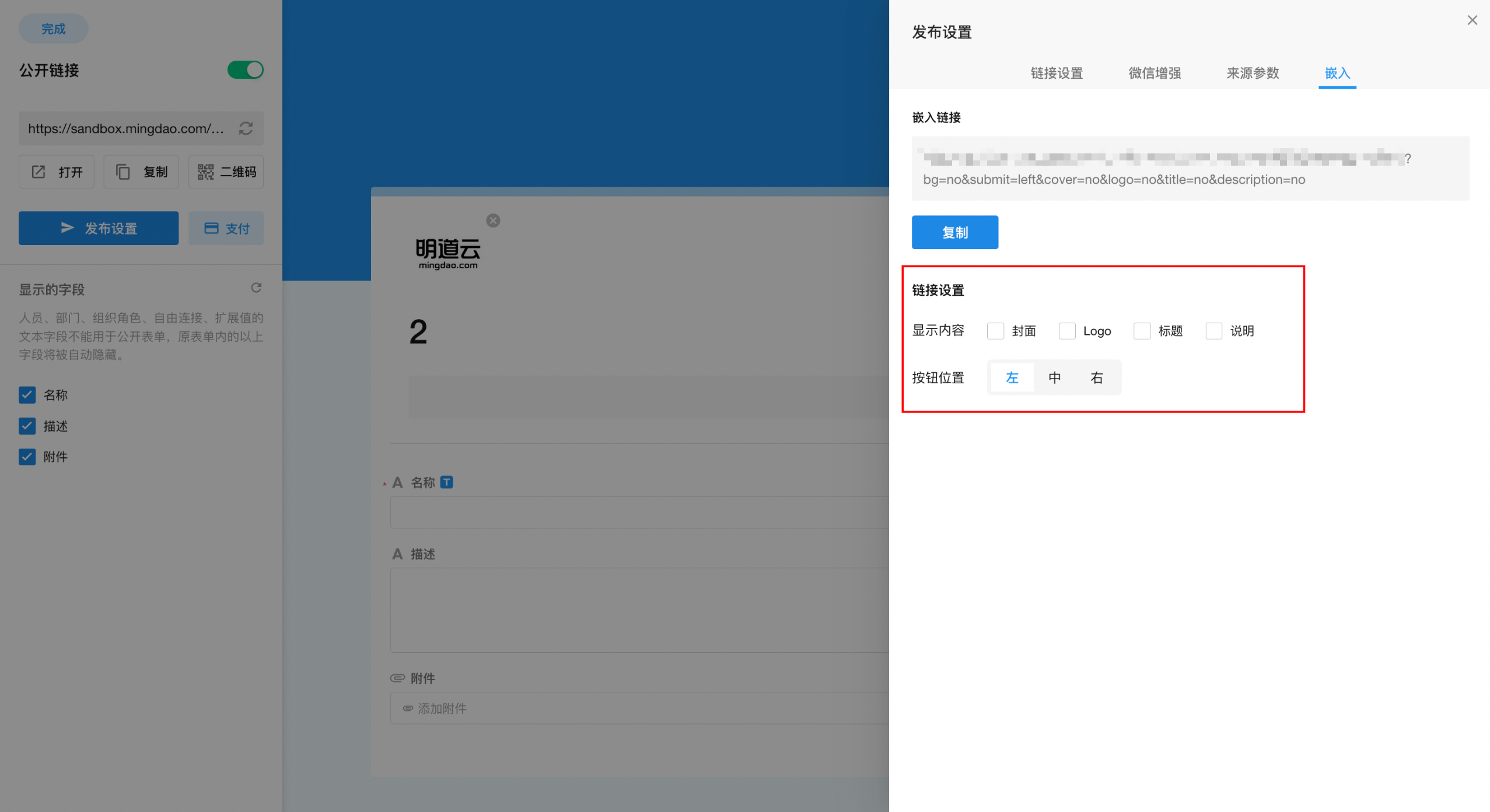1490x812 pixels.
Task: Enable the 封面 checkbox
Action: coord(995,331)
